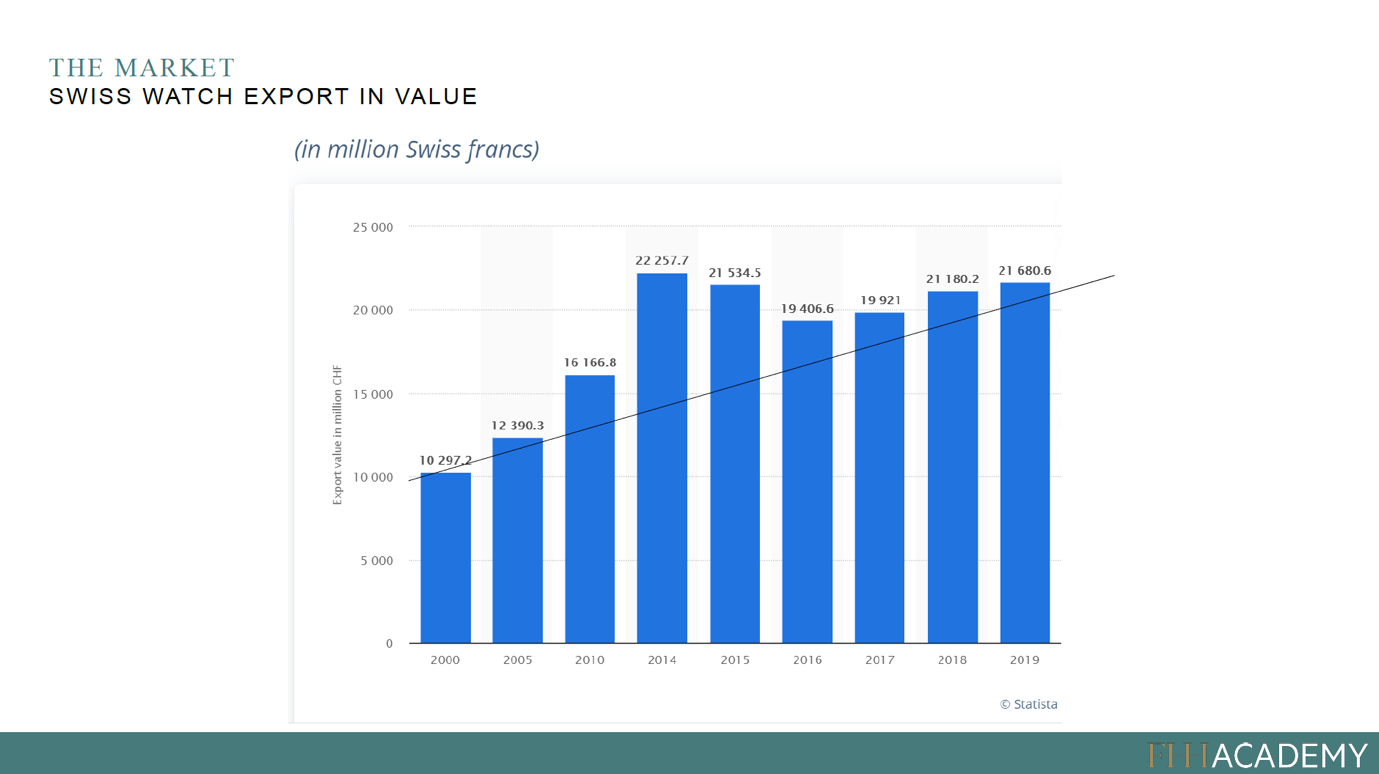Click the value label '16 166.8'

pyautogui.click(x=590, y=363)
